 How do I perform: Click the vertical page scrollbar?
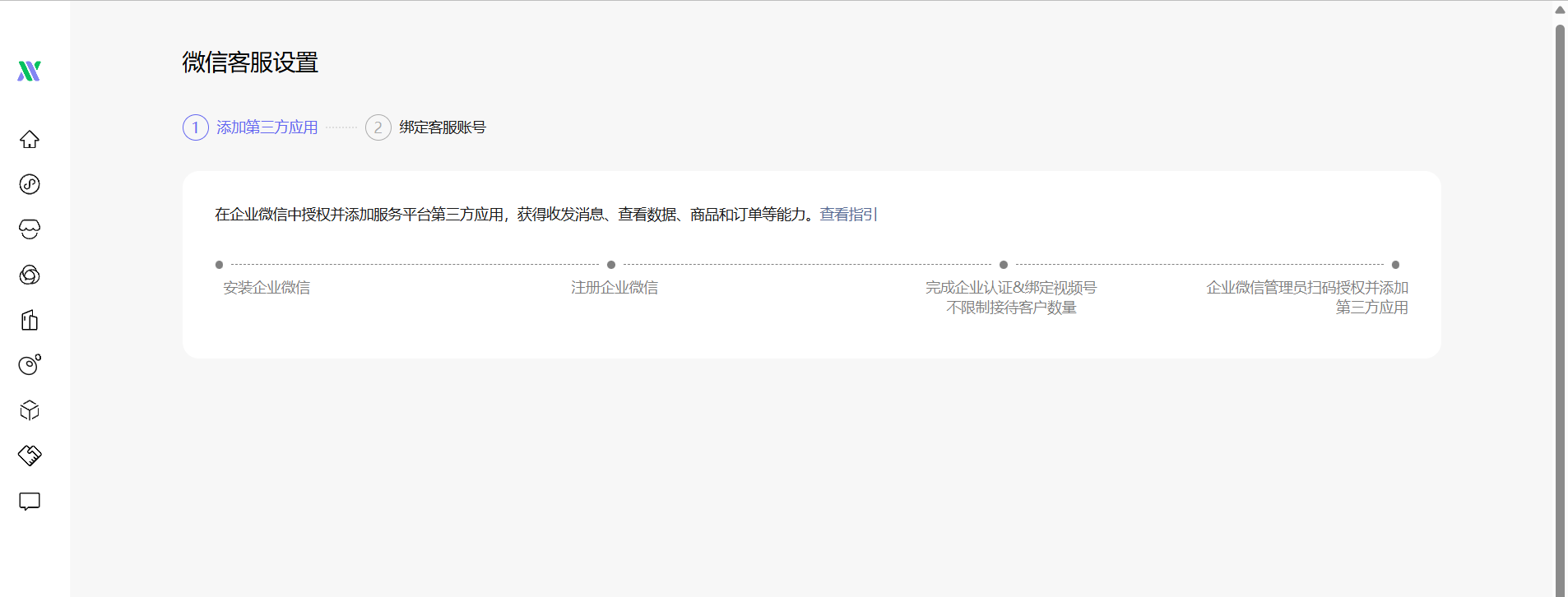pyautogui.click(x=1560, y=309)
